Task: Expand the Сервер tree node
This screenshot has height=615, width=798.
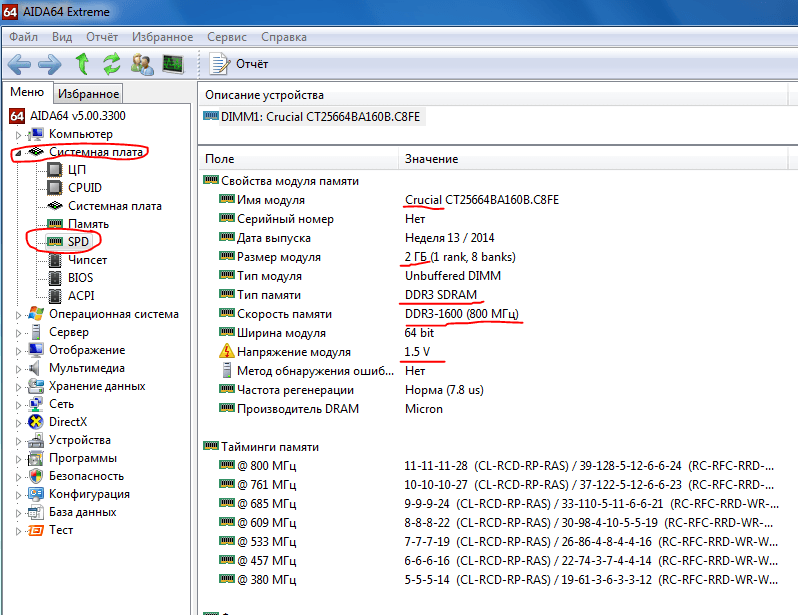Action: click(18, 333)
